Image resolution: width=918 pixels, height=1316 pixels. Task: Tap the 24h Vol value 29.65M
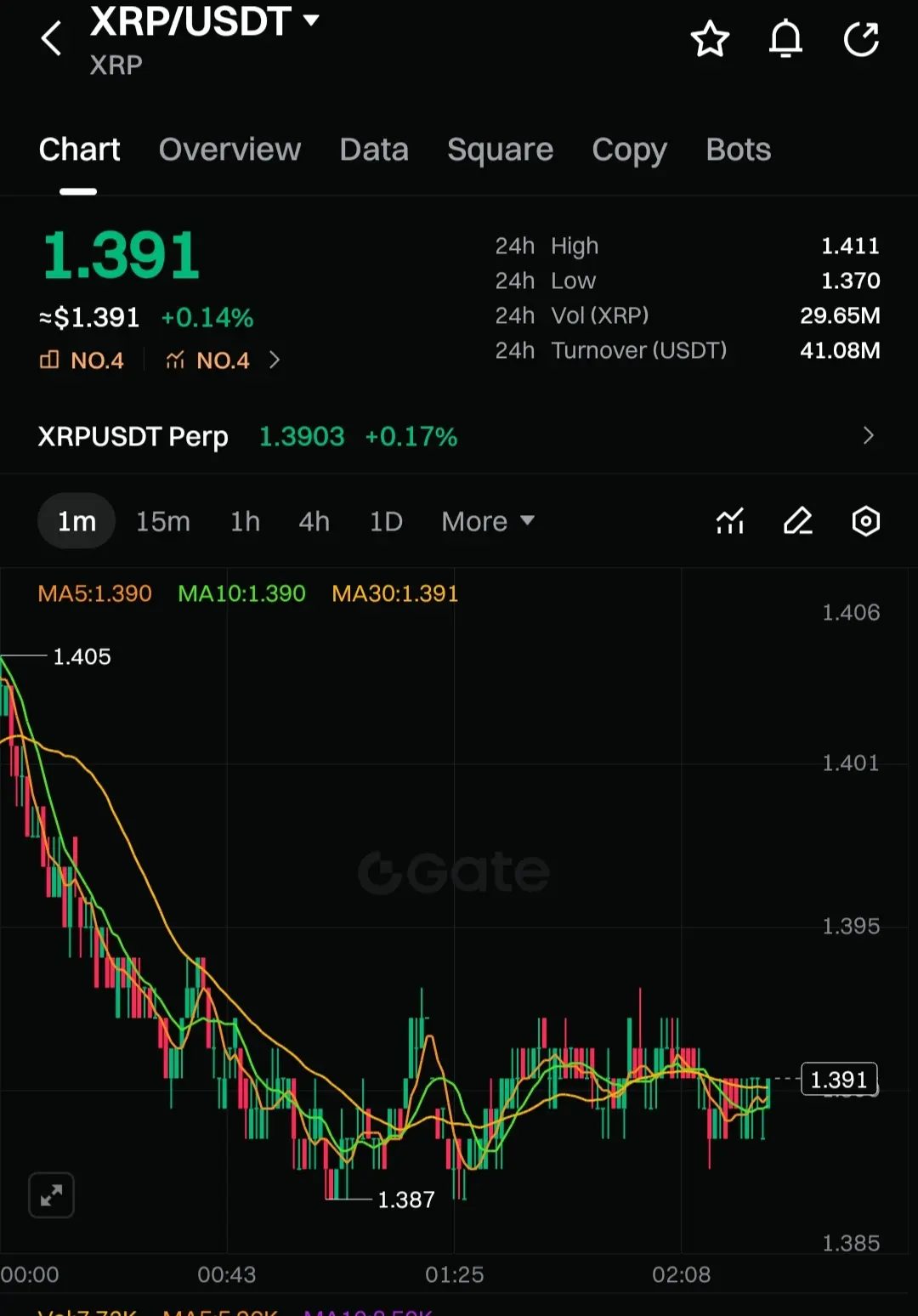(840, 315)
